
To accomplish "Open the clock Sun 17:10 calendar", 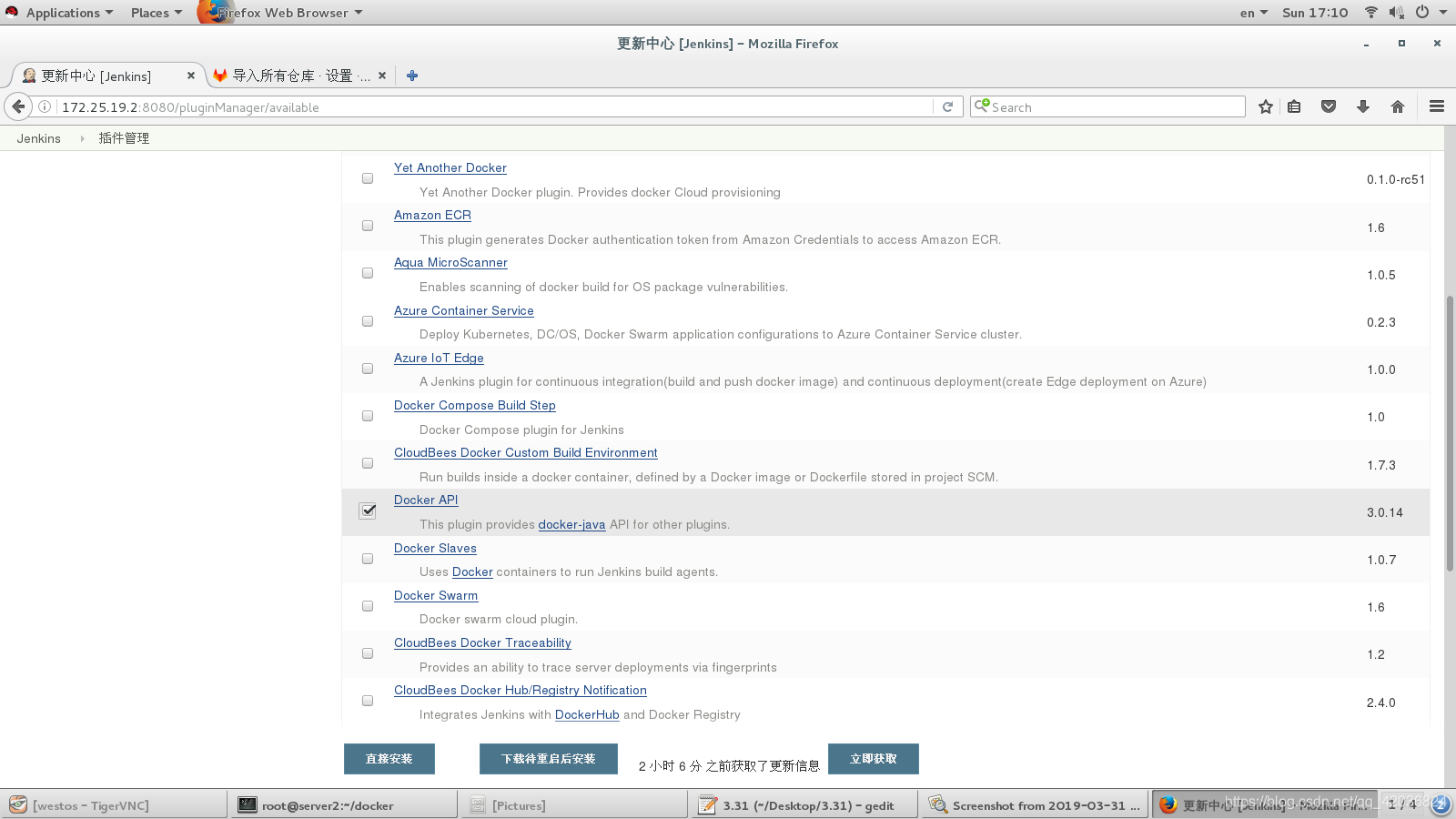I will [x=1315, y=13].
